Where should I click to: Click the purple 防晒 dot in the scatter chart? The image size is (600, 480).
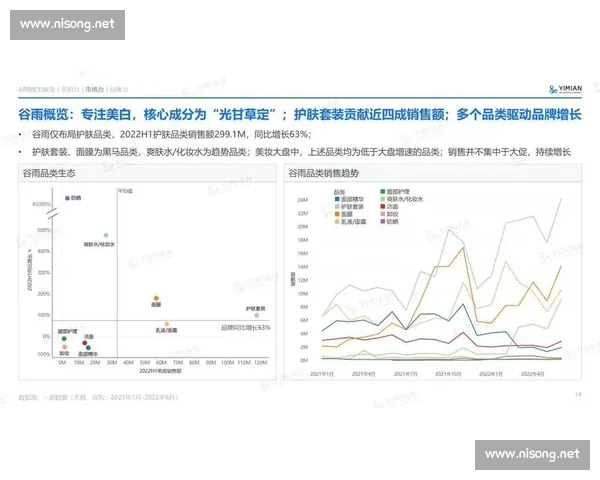(67, 198)
